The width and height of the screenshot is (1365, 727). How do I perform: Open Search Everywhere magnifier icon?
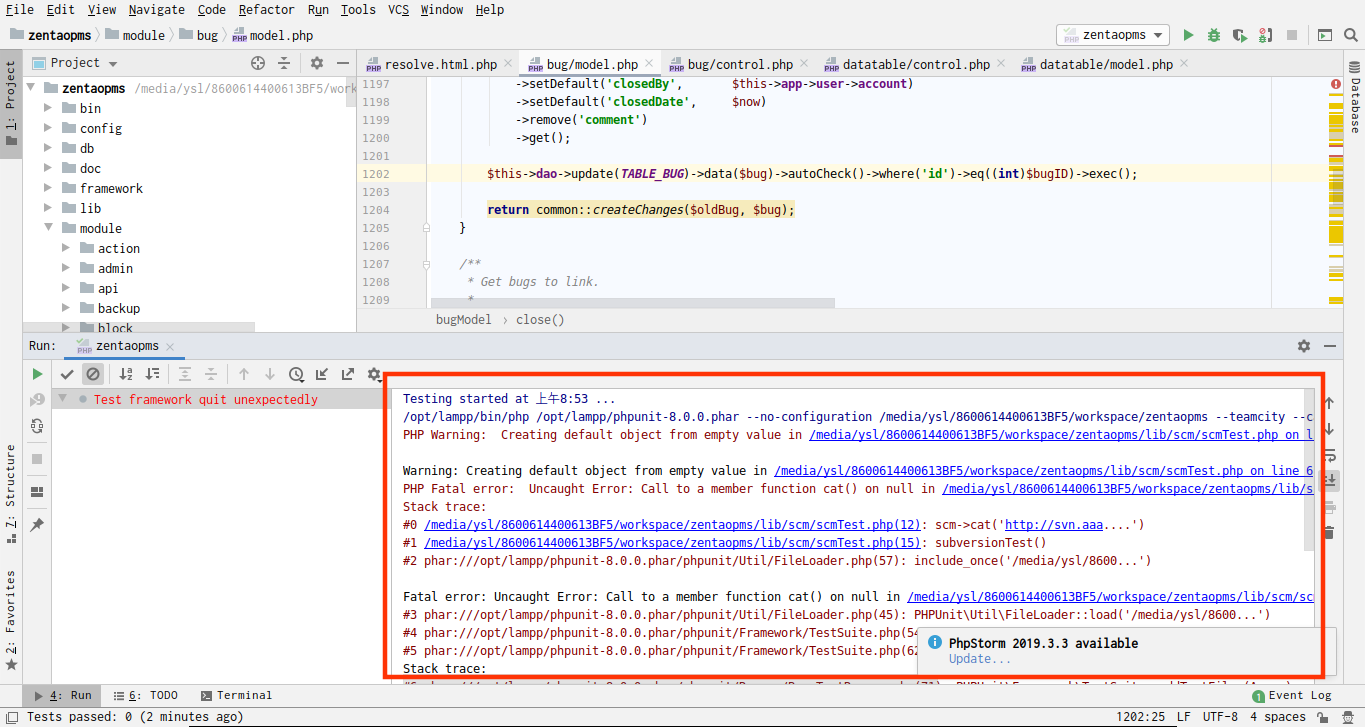point(1351,35)
